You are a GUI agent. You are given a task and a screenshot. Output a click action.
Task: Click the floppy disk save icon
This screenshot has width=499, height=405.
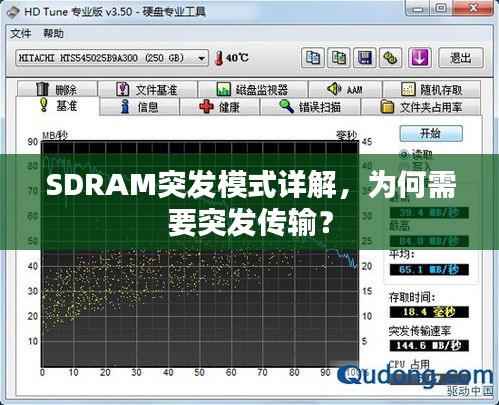coord(365,58)
